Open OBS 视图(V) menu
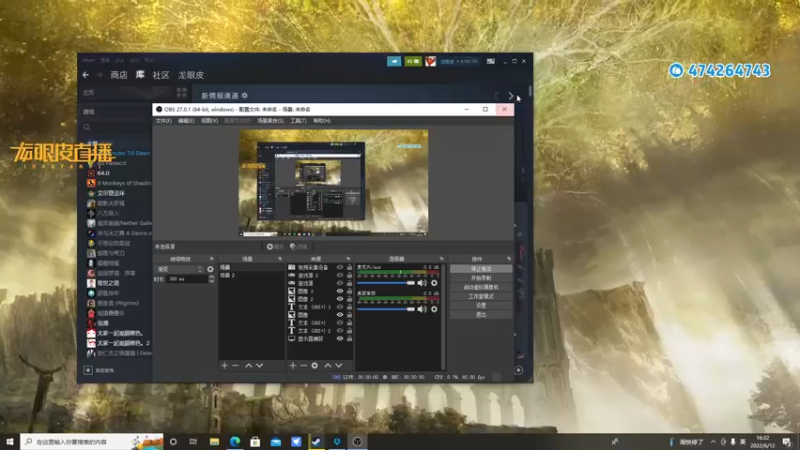Screen dimensions: 800x450 tap(209, 121)
